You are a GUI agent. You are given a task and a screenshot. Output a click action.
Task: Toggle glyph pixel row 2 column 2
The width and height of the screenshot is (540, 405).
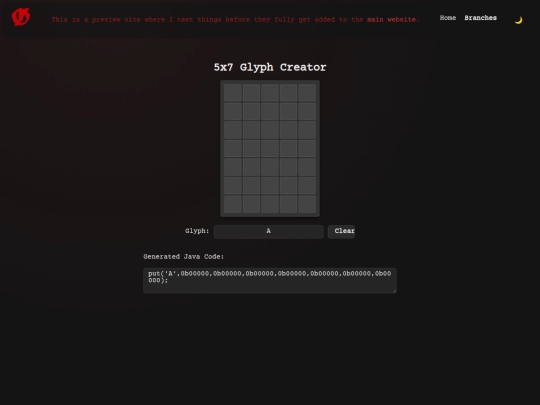(251, 111)
